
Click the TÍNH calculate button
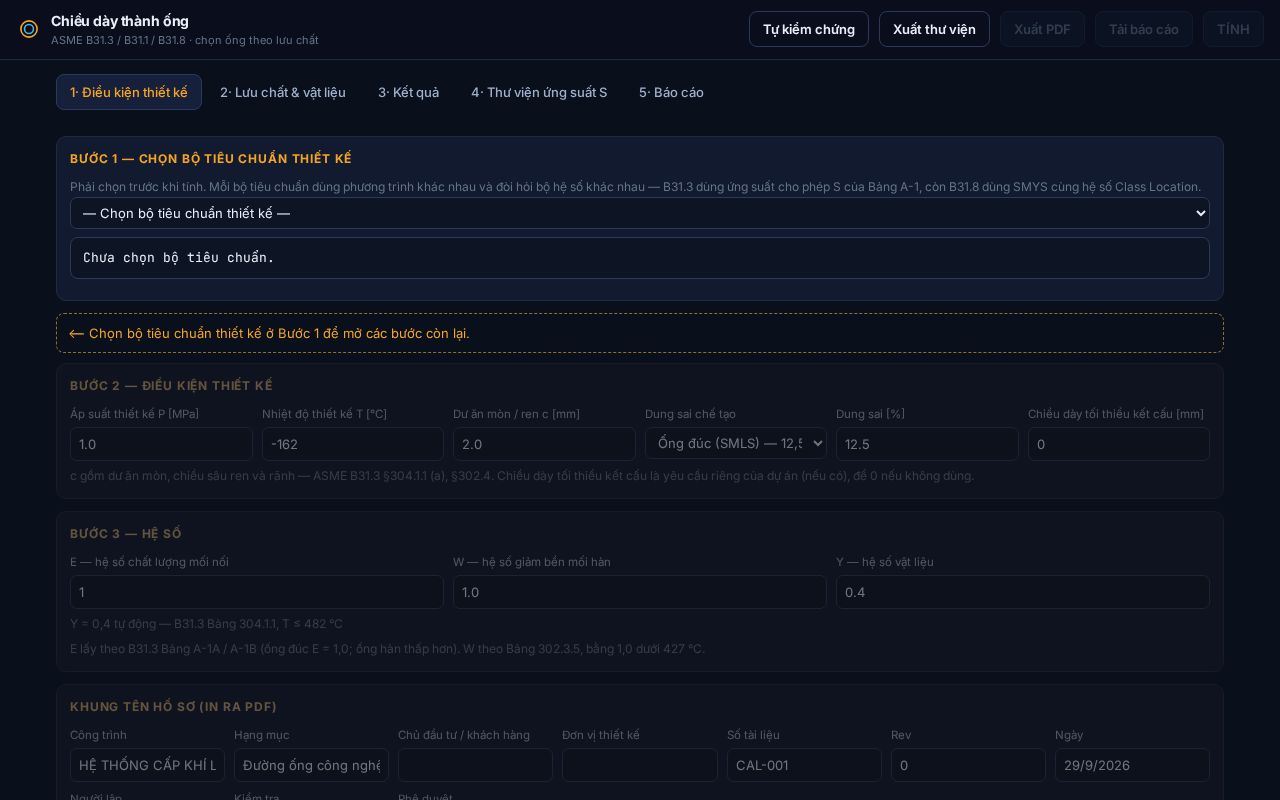[1233, 29]
